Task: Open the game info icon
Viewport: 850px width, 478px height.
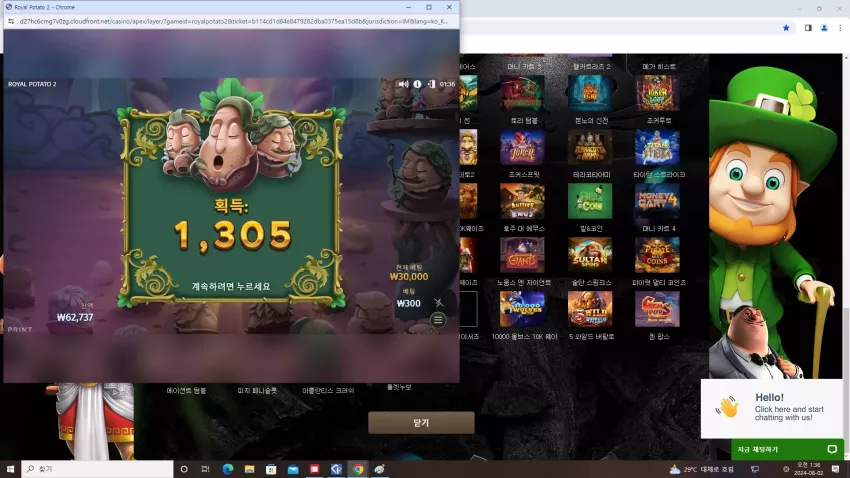Action: [x=417, y=84]
